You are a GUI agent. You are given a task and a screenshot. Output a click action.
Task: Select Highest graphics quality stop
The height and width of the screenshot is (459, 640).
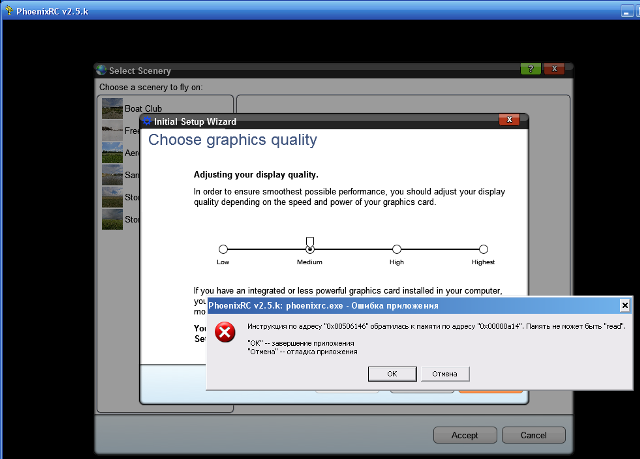click(483, 249)
